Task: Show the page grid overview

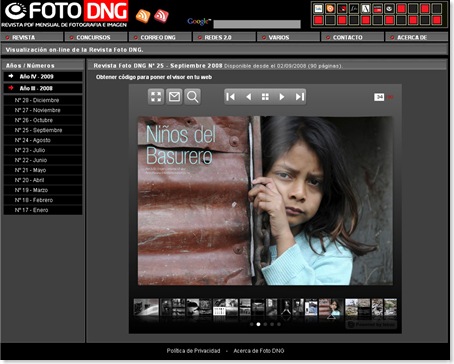Action: (x=265, y=97)
